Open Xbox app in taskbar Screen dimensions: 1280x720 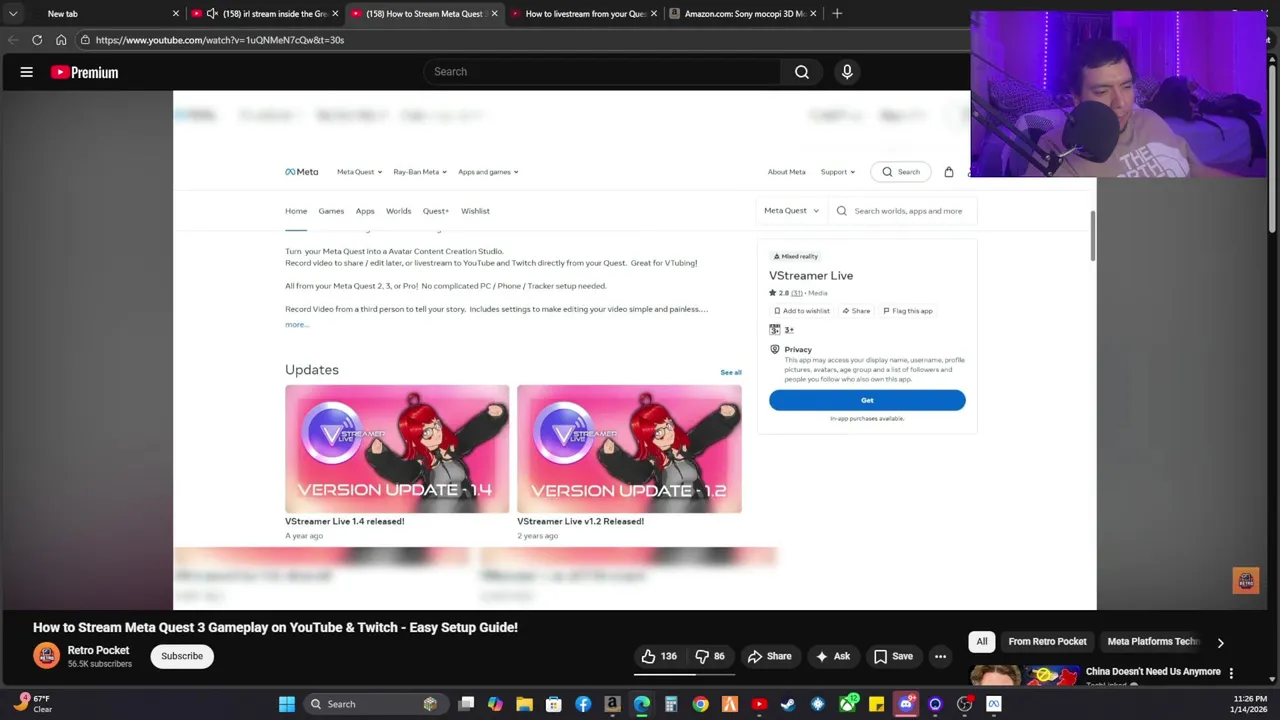pos(847,704)
